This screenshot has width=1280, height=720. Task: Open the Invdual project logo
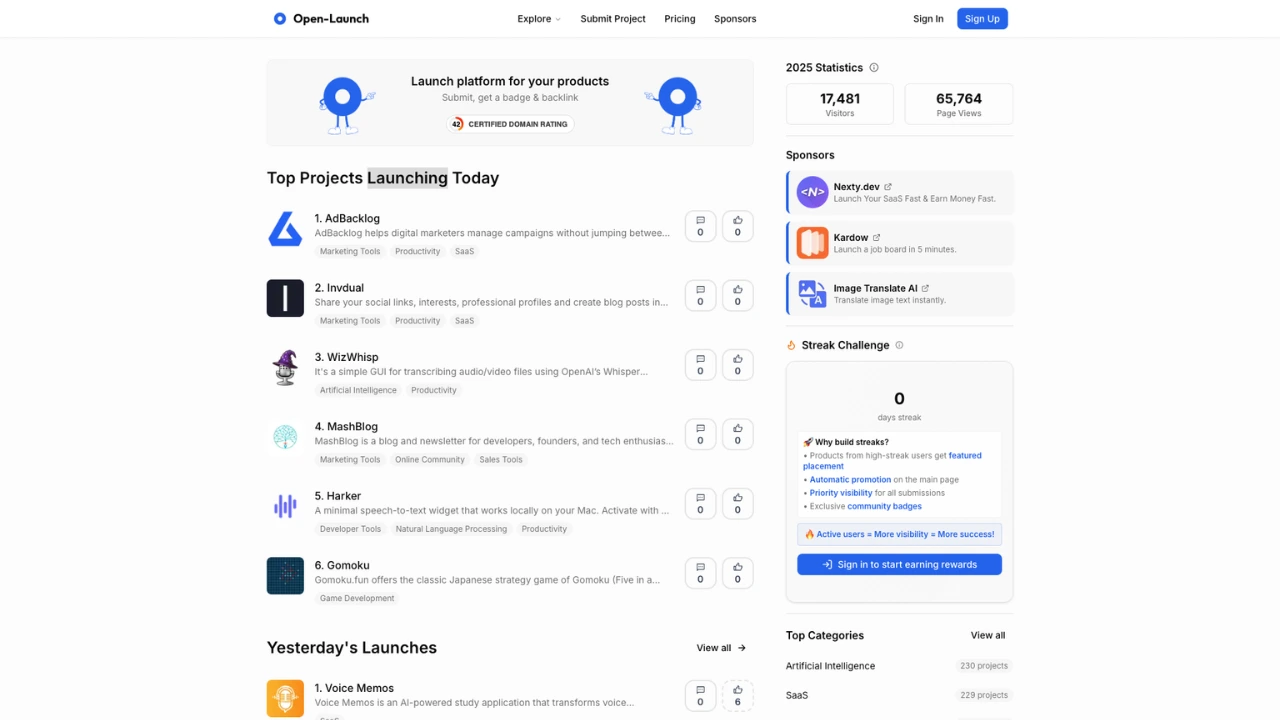[x=285, y=298]
